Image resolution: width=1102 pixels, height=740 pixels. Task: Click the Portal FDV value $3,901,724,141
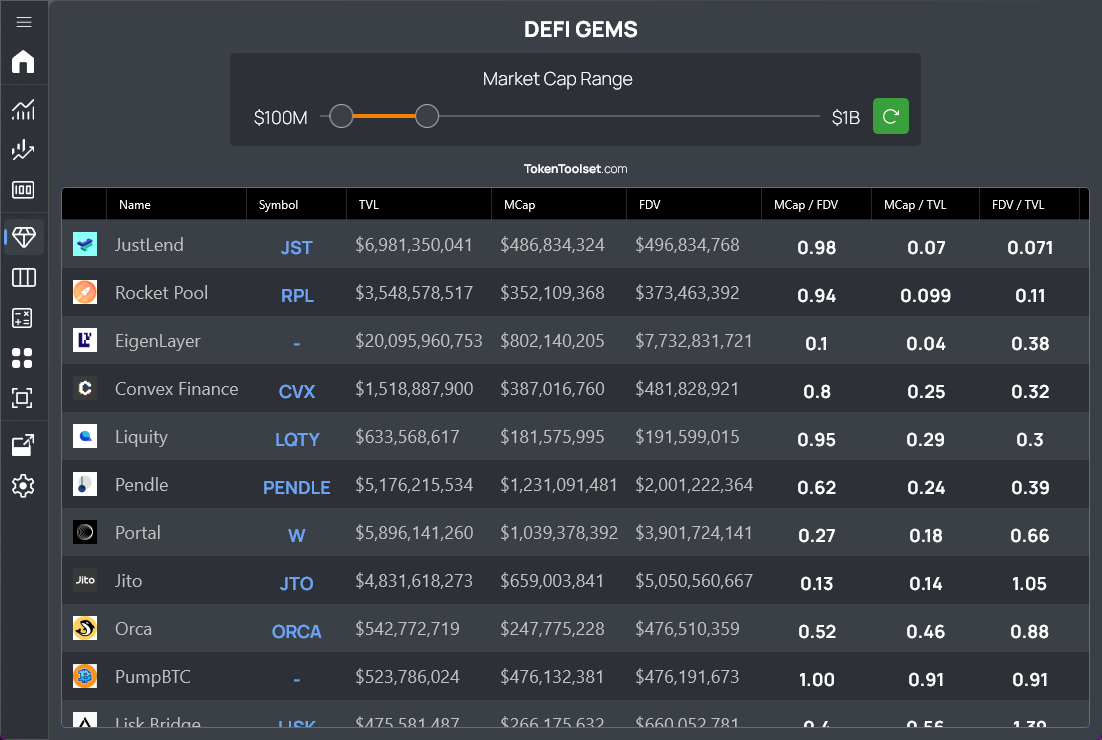click(x=694, y=533)
